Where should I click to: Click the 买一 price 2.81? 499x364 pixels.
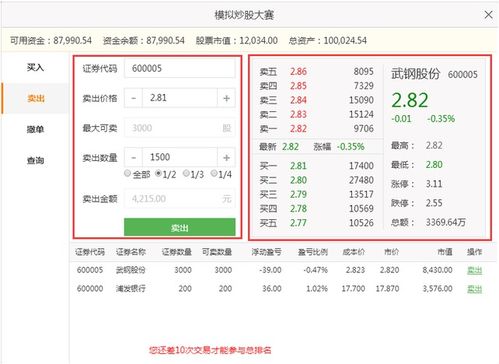[x=298, y=166]
